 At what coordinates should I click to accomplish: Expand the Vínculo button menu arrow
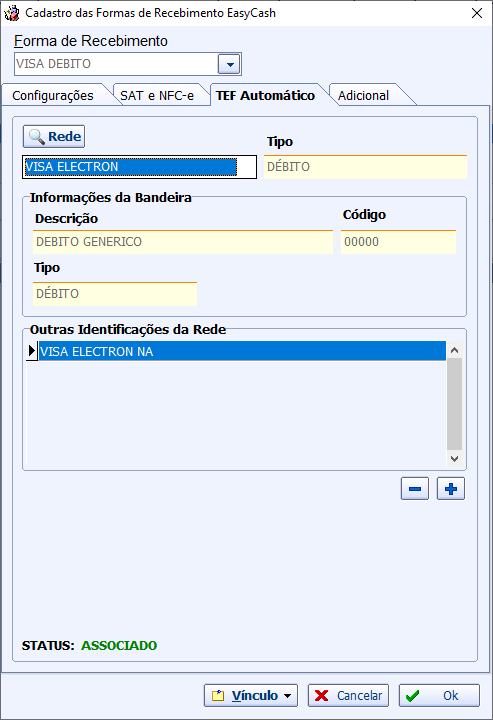(x=287, y=696)
